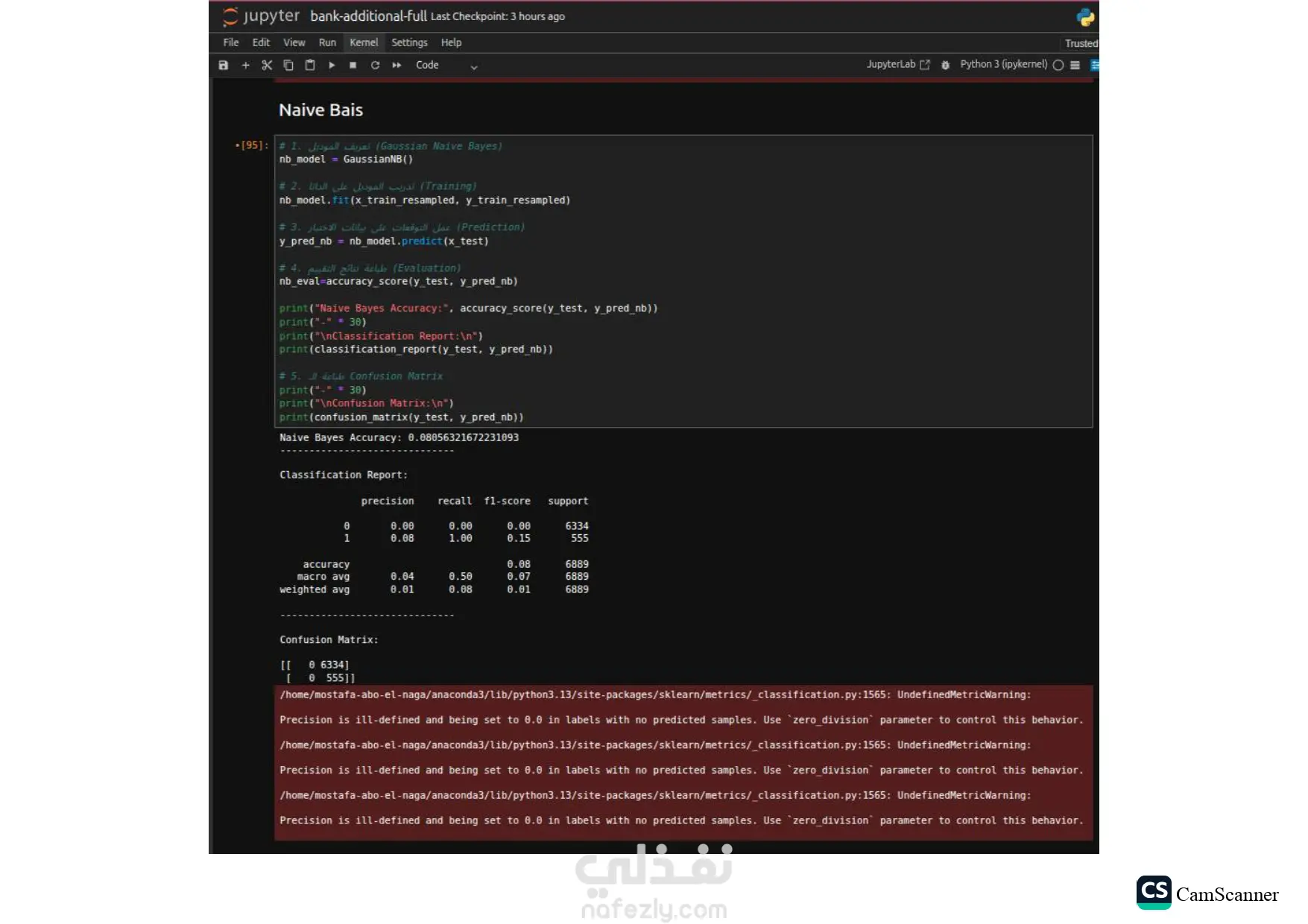Click the Last Checkpoint text
Viewport: 1308px width, 924px height.
point(498,17)
